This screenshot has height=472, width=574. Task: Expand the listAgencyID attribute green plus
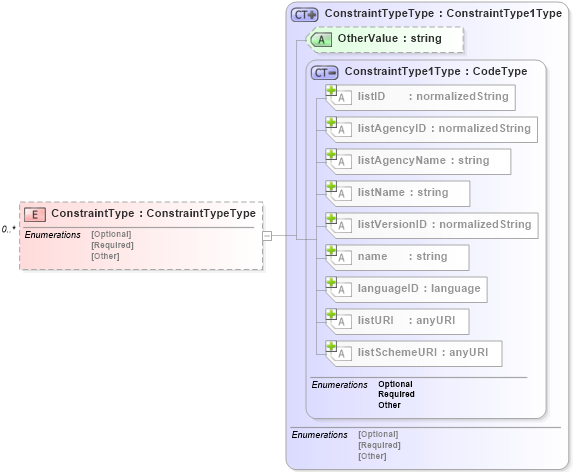point(331,122)
